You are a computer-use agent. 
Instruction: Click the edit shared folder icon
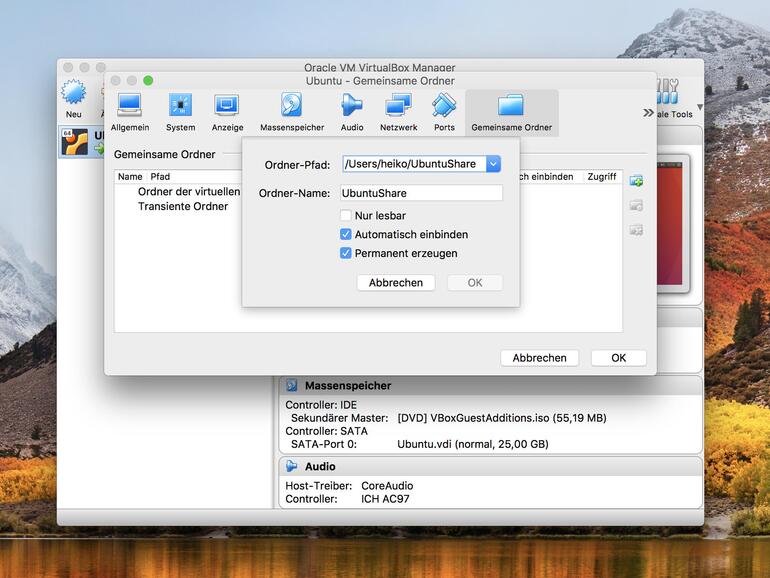tap(636, 205)
